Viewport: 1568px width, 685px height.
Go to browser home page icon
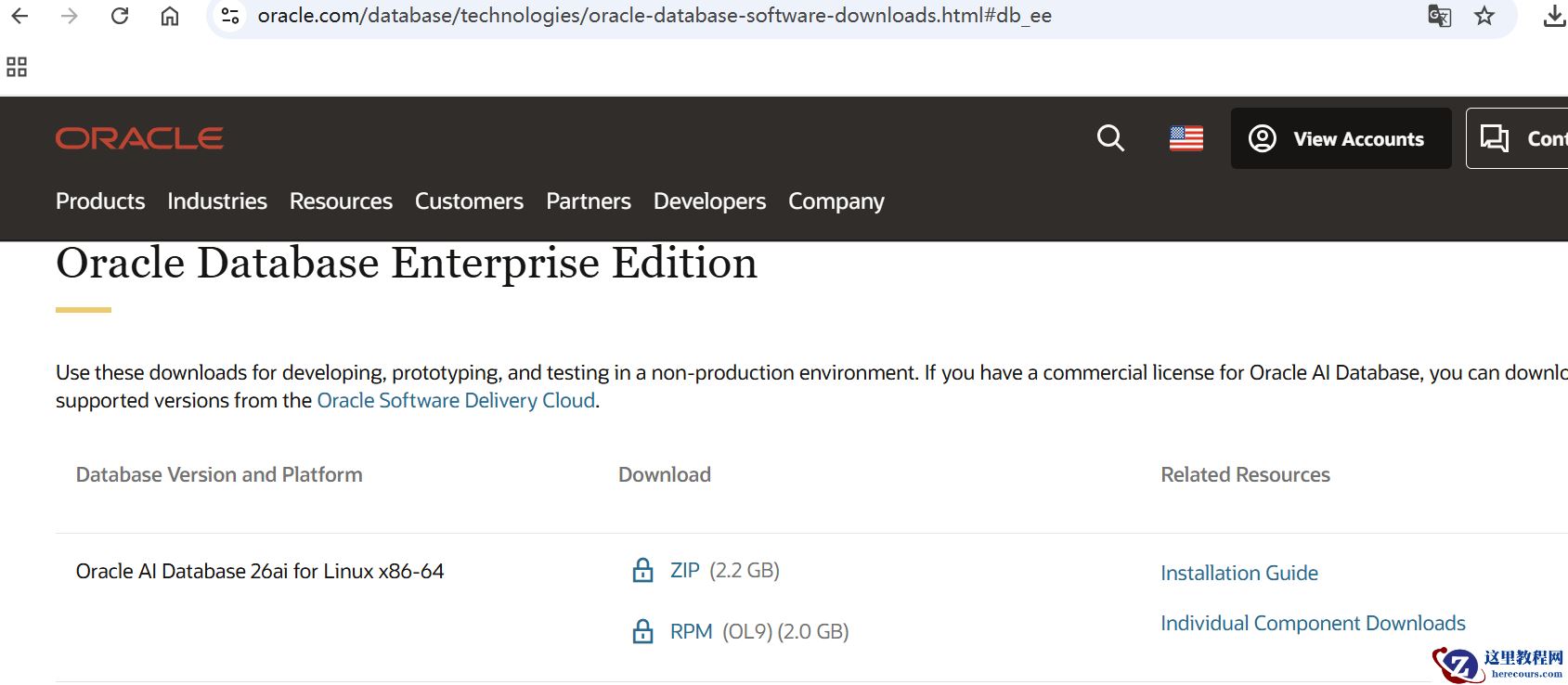tap(170, 16)
